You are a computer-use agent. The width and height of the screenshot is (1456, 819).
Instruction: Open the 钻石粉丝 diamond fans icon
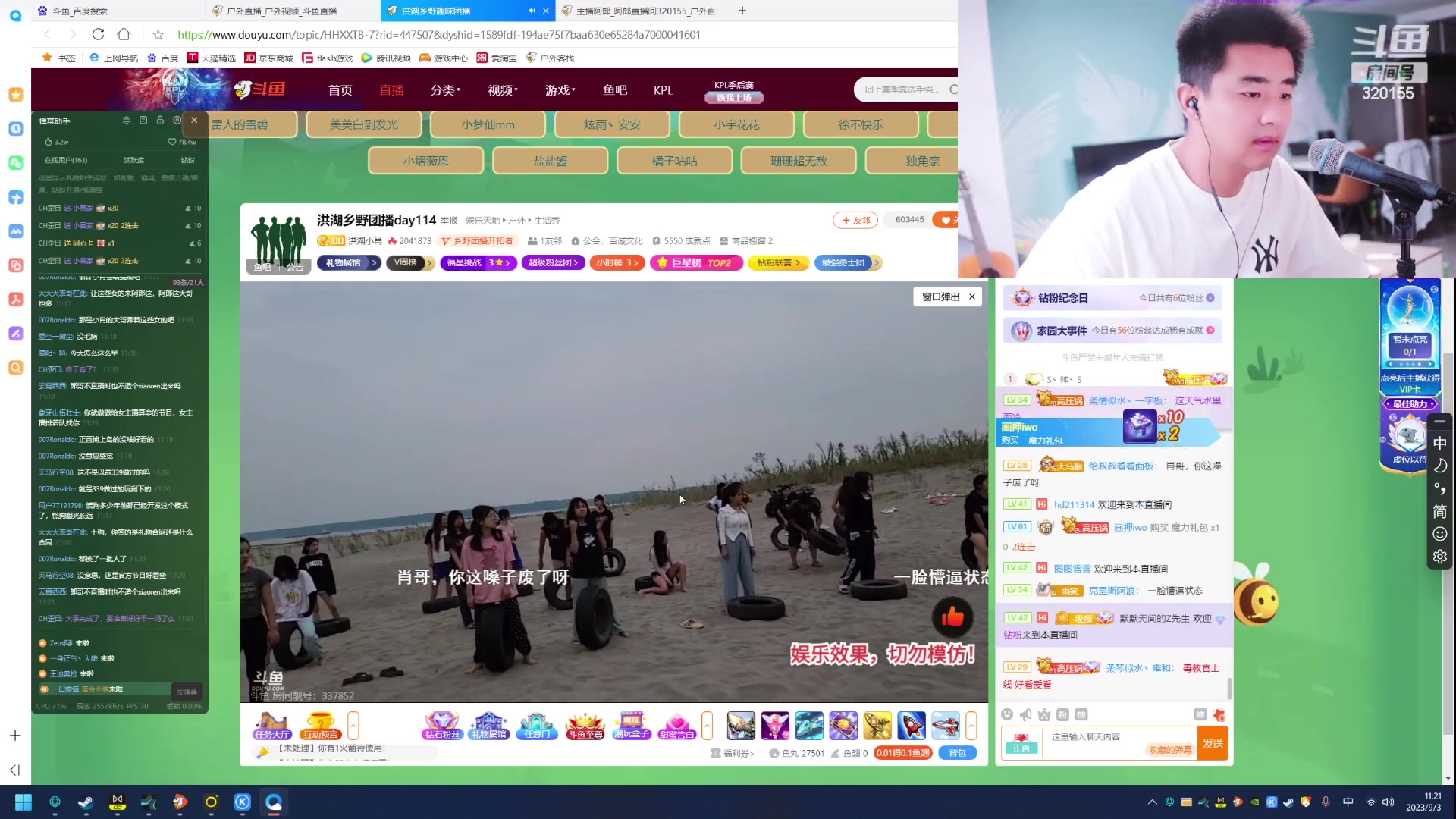[441, 726]
